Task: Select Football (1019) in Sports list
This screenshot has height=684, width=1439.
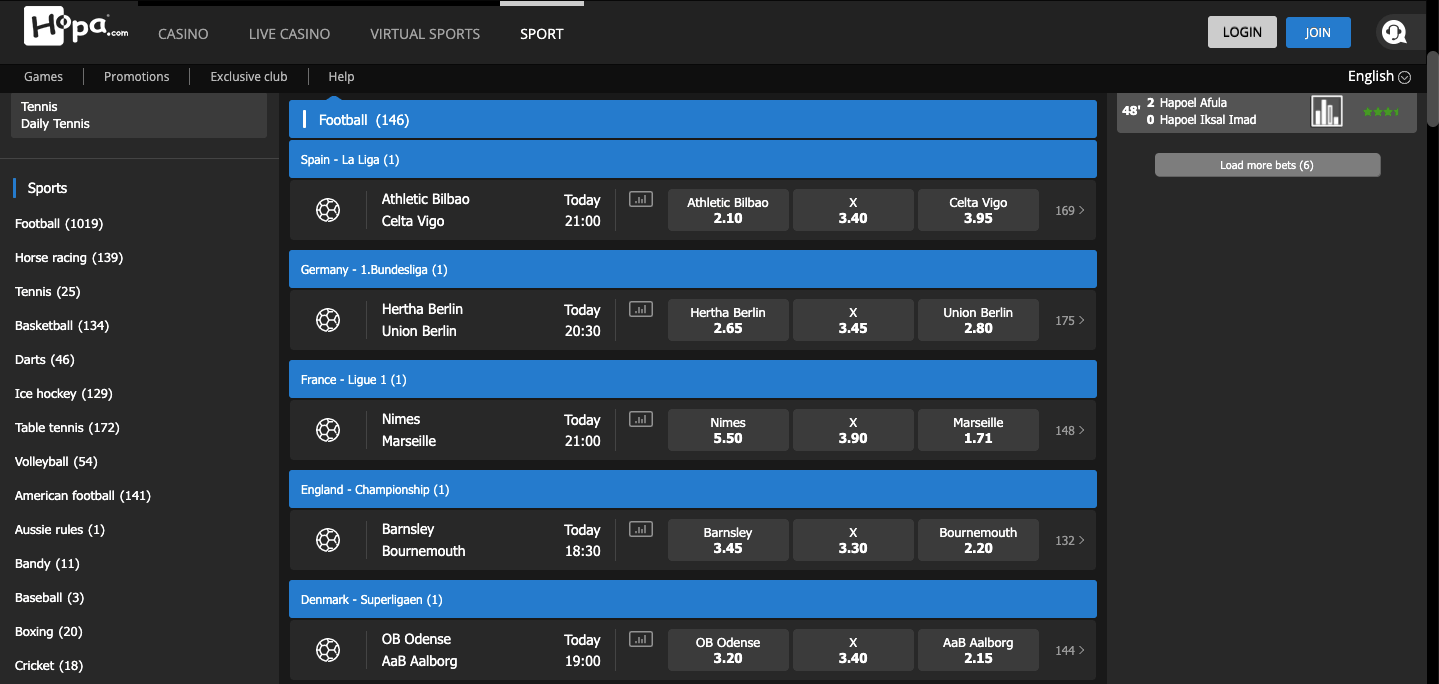Action: click(59, 224)
